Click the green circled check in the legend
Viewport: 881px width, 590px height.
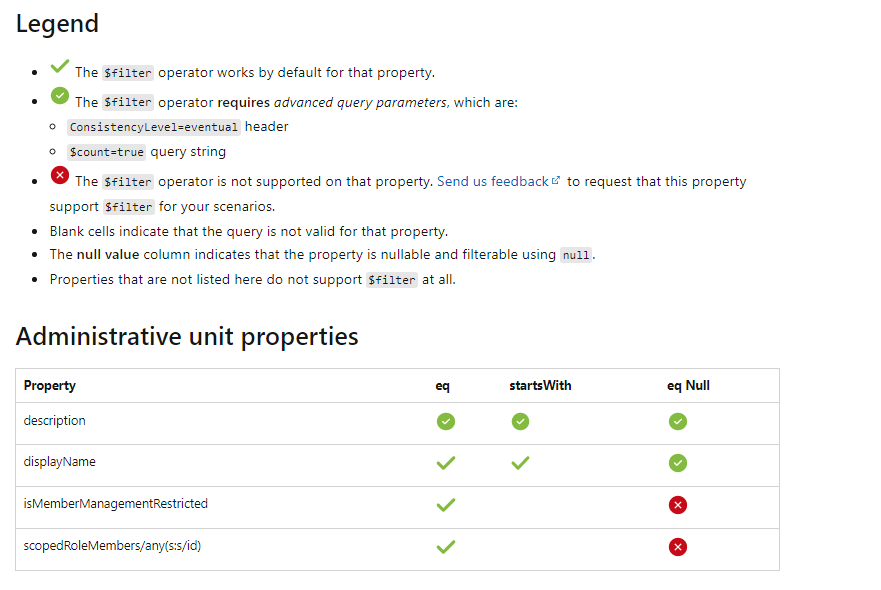[60, 96]
